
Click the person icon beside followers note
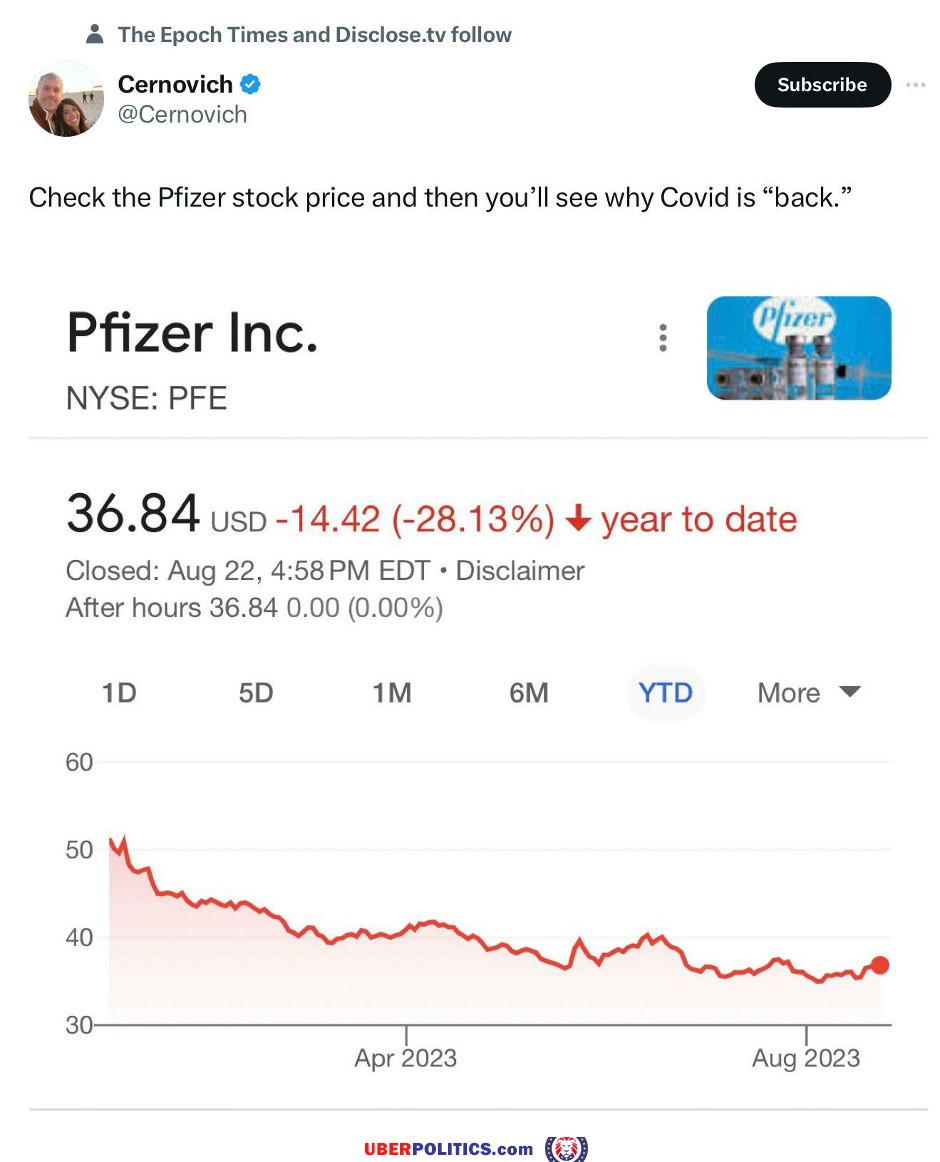(x=95, y=34)
